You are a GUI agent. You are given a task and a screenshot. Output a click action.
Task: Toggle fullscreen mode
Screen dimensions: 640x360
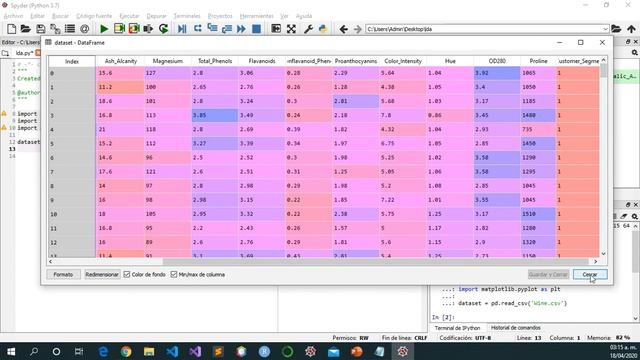(x=291, y=29)
